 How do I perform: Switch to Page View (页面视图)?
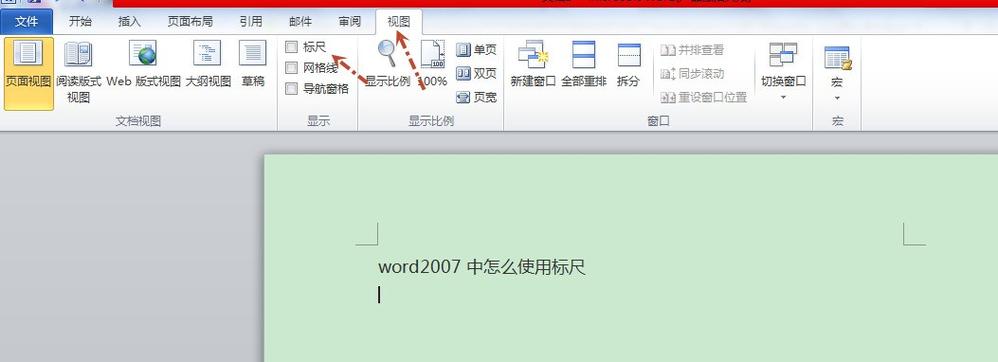tap(29, 73)
